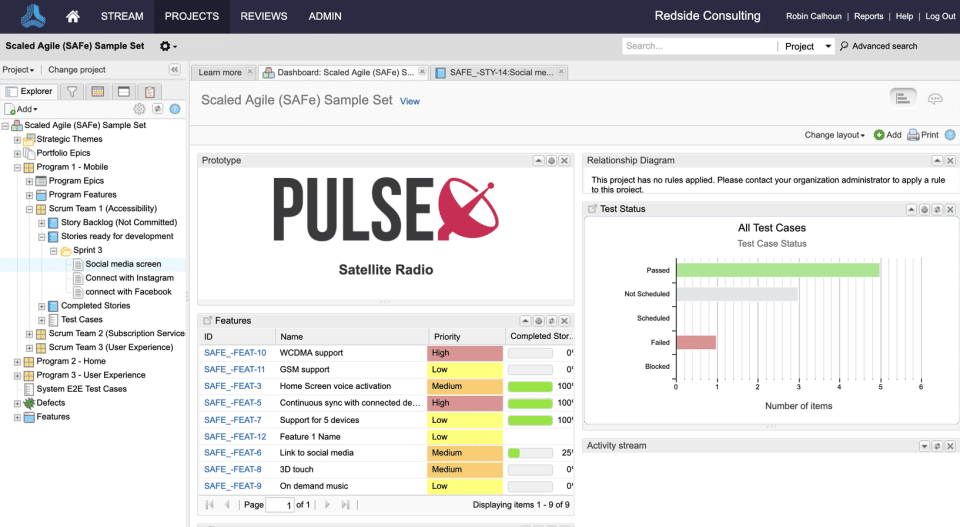This screenshot has width=960, height=527.
Task: Click the Failed bar in test chart
Action: click(x=696, y=342)
